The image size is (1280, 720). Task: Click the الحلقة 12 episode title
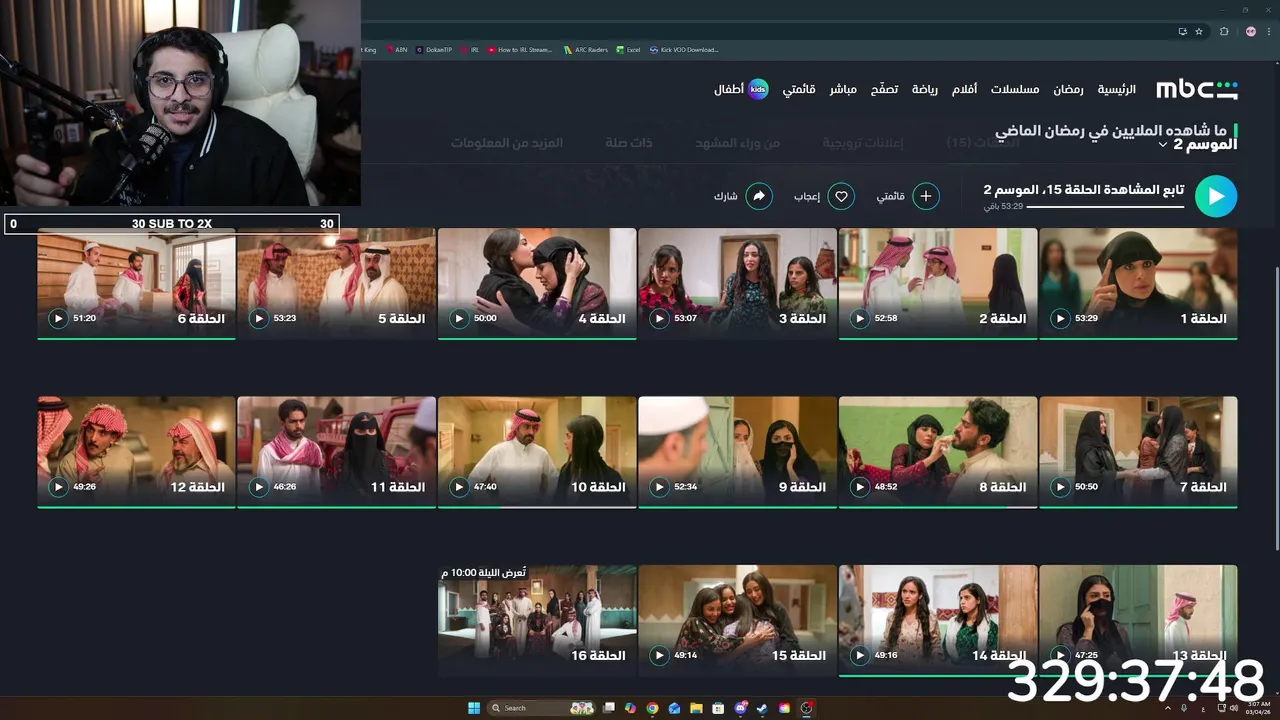click(198, 487)
